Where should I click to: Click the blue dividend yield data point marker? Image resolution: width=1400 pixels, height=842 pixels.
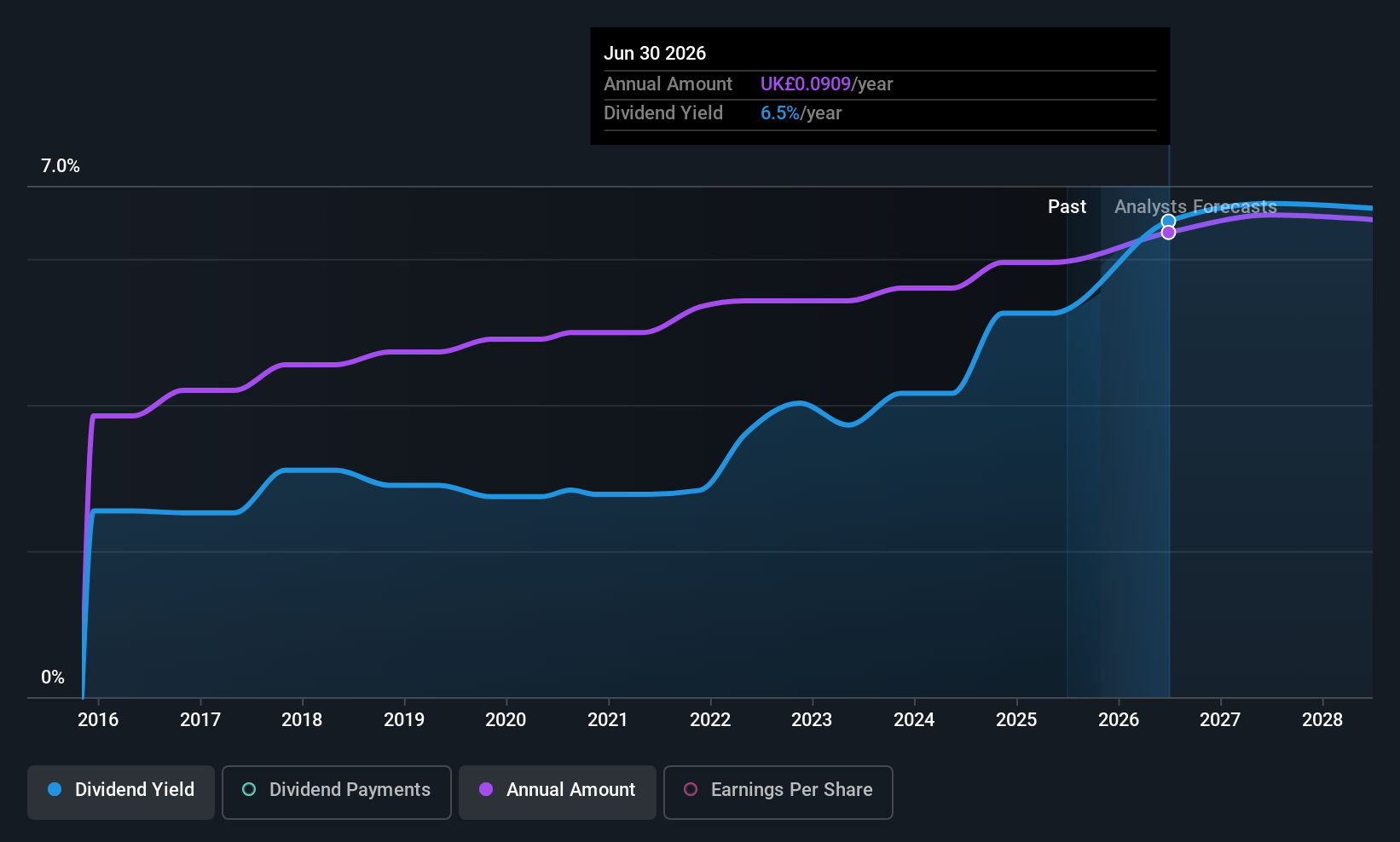(1168, 222)
